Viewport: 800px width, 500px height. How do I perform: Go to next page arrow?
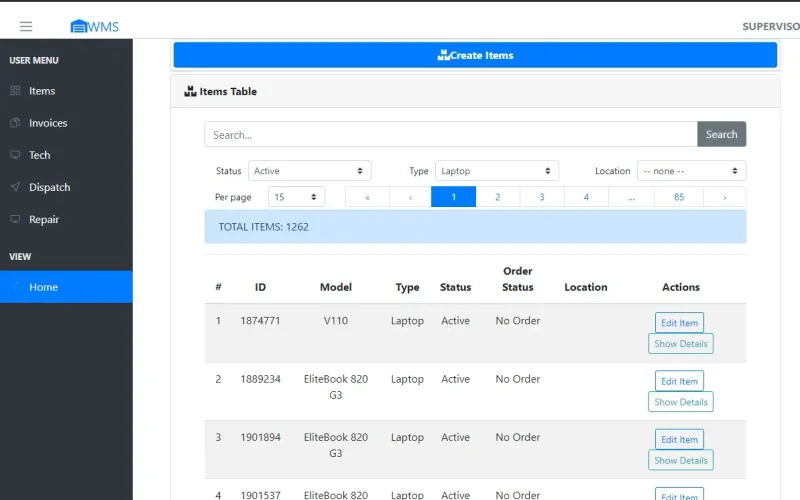click(x=724, y=197)
